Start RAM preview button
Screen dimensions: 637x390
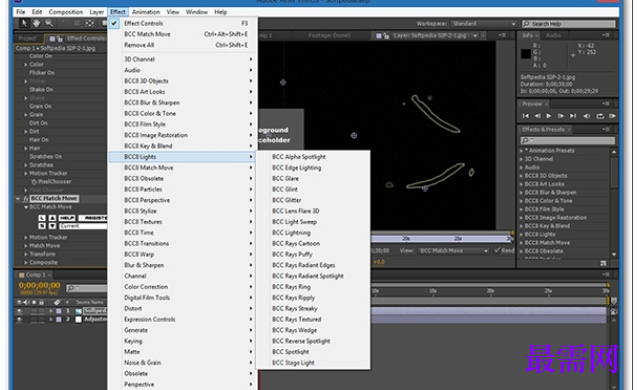coord(612,116)
